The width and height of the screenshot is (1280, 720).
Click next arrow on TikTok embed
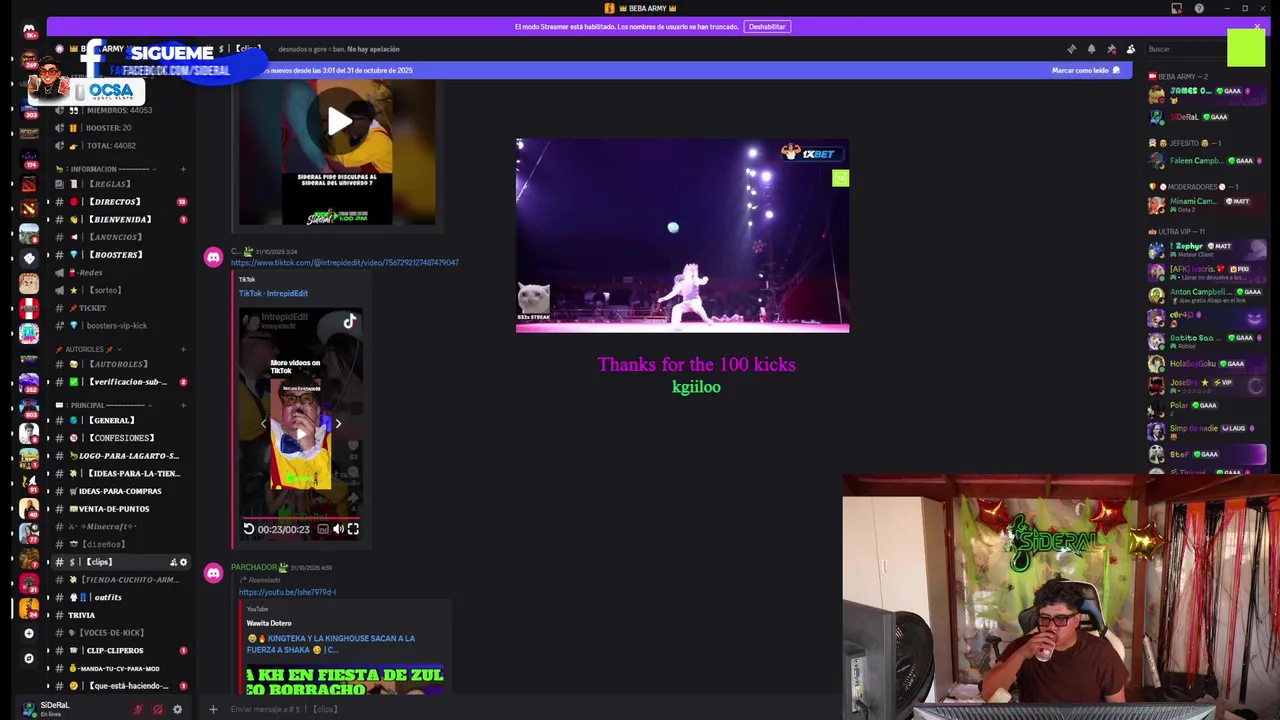pos(338,424)
